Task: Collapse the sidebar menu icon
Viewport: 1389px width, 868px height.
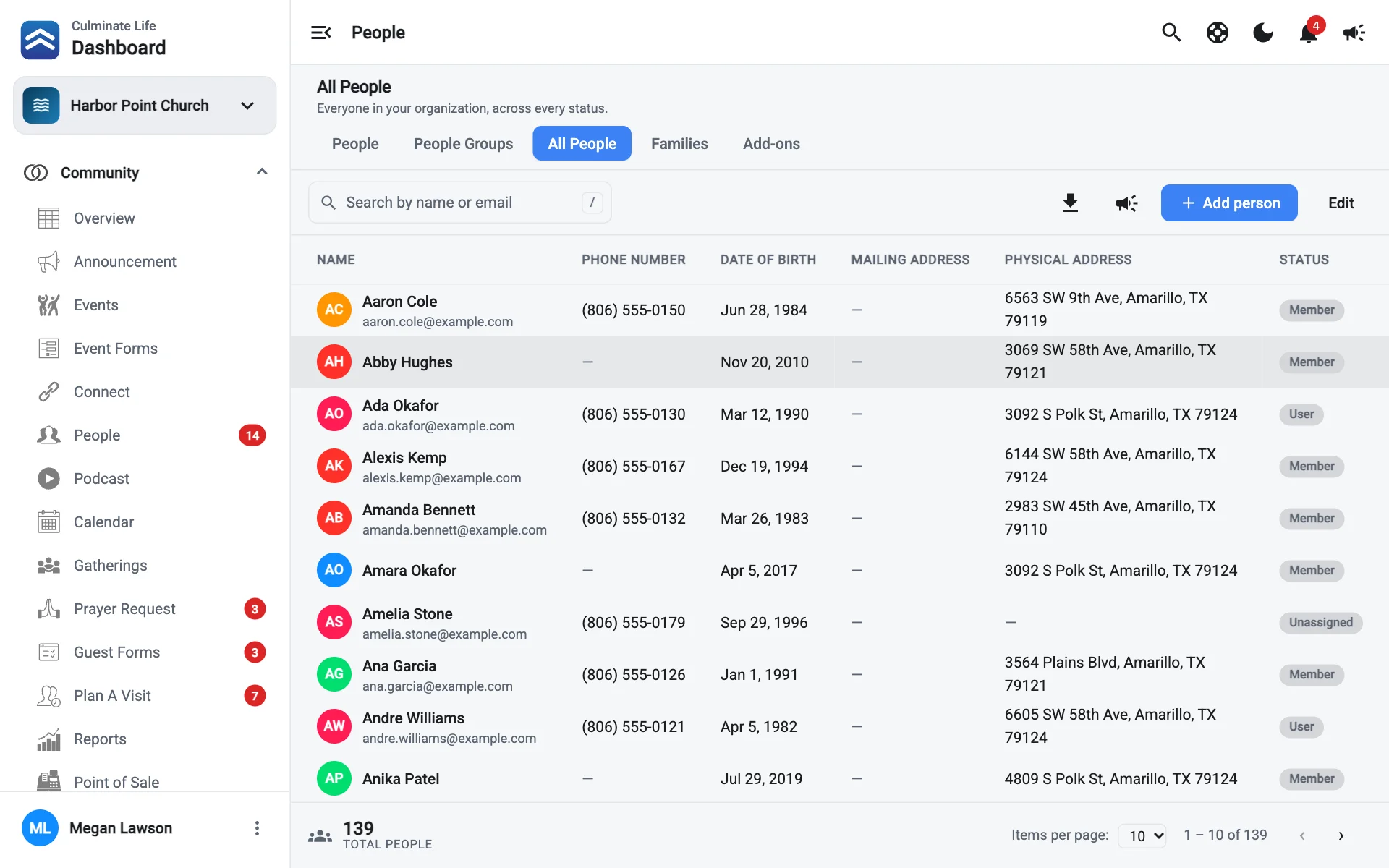Action: (x=320, y=33)
